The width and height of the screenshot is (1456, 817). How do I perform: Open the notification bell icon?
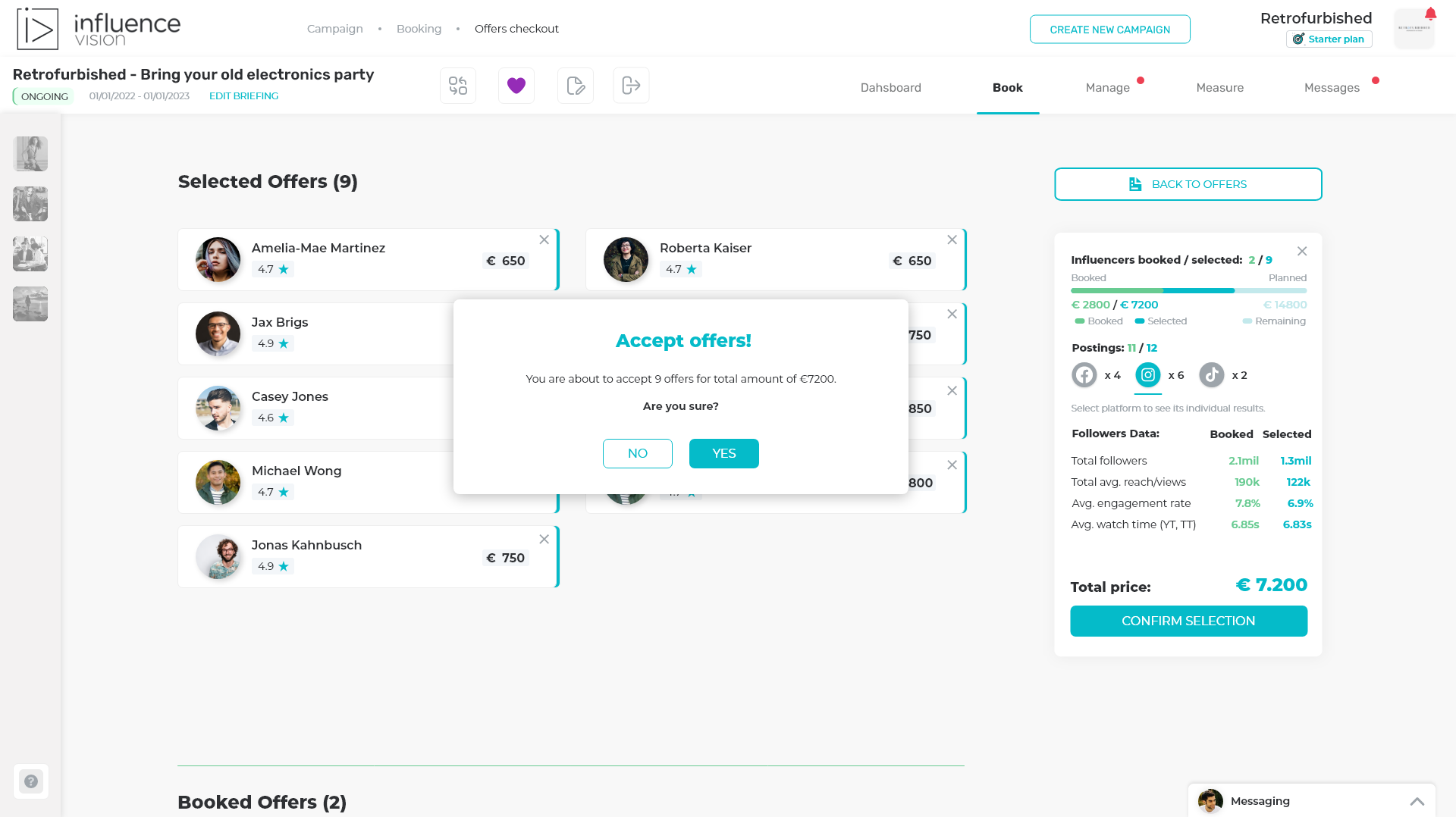1430,14
